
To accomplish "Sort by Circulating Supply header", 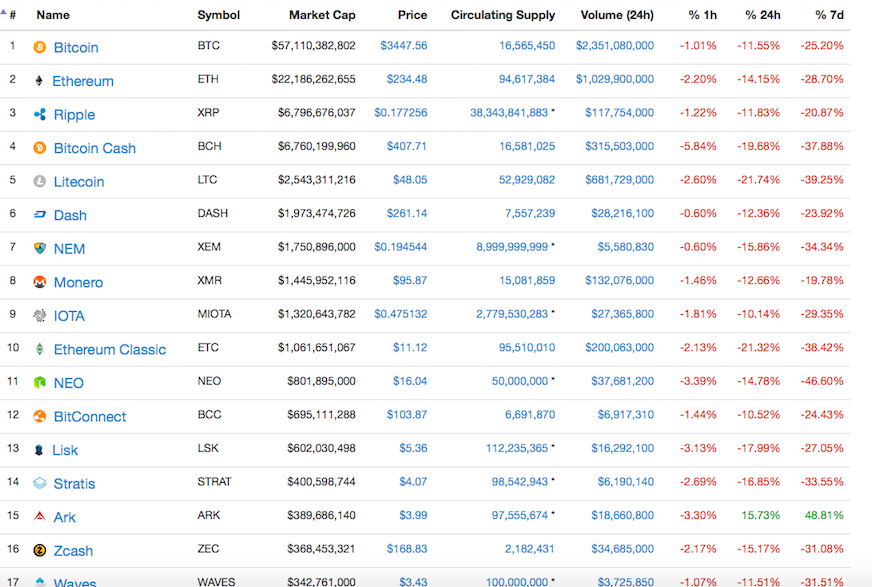I will pyautogui.click(x=503, y=15).
